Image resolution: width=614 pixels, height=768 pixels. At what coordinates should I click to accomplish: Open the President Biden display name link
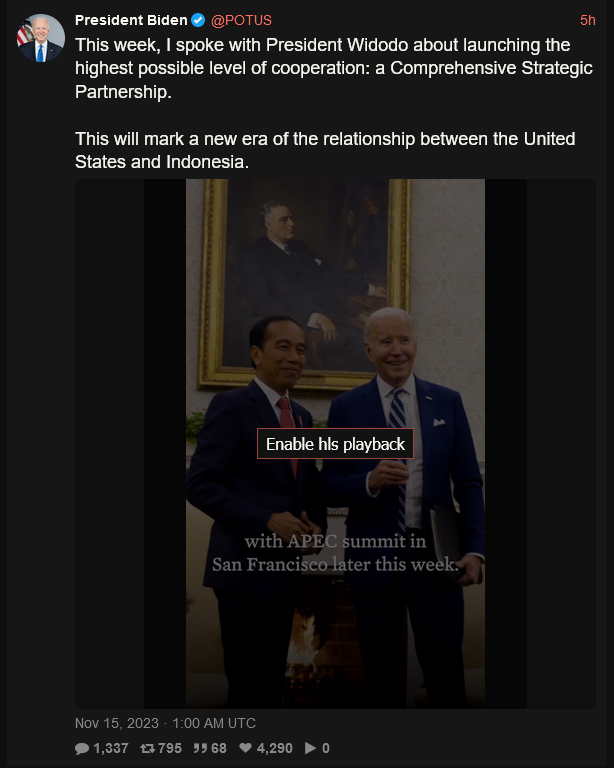[131, 20]
